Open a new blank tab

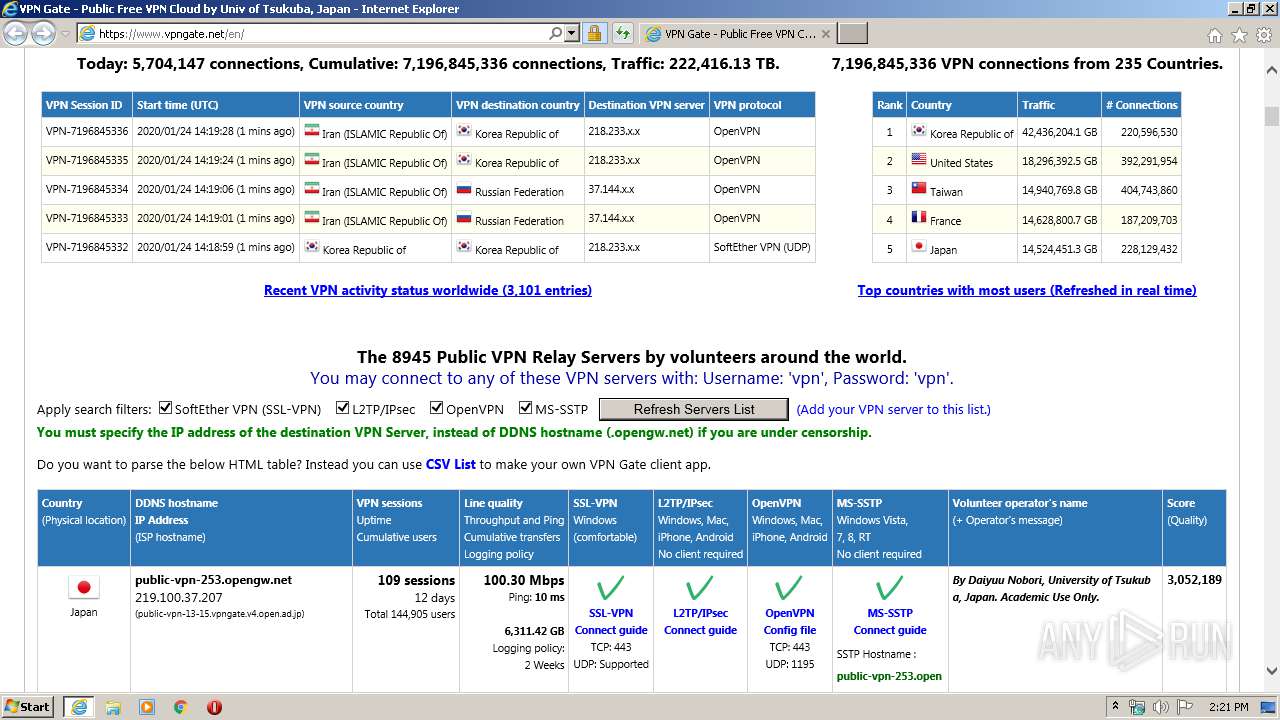[852, 34]
